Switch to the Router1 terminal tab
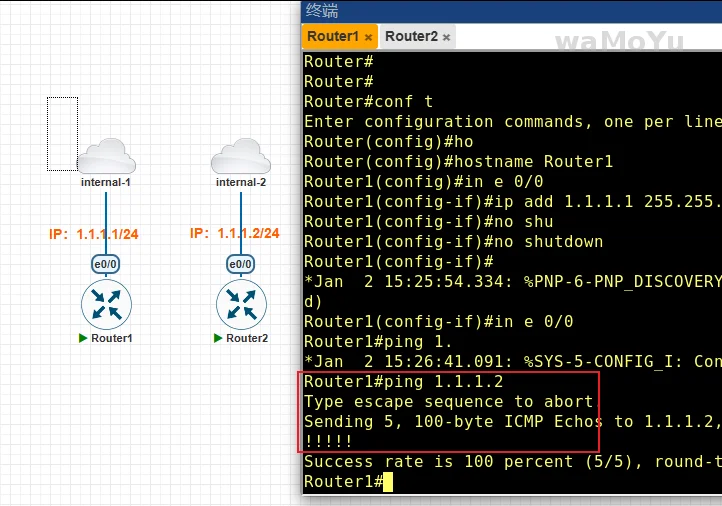This screenshot has width=722, height=506. coord(332,37)
